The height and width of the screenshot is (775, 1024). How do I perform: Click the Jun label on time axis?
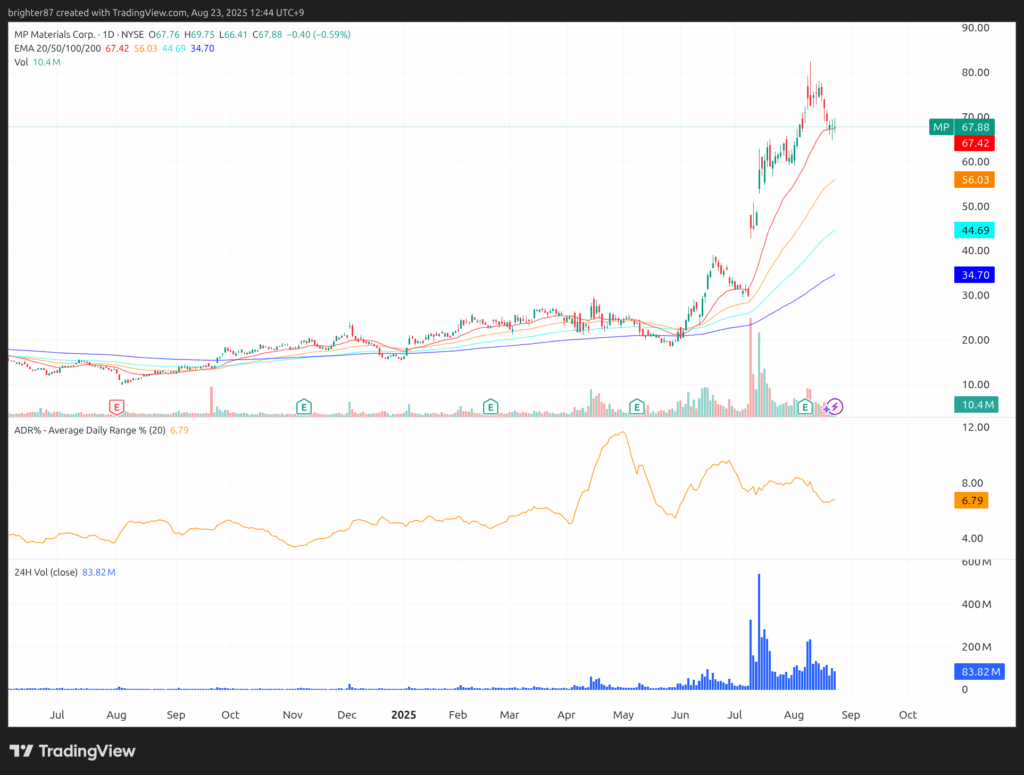[x=680, y=715]
